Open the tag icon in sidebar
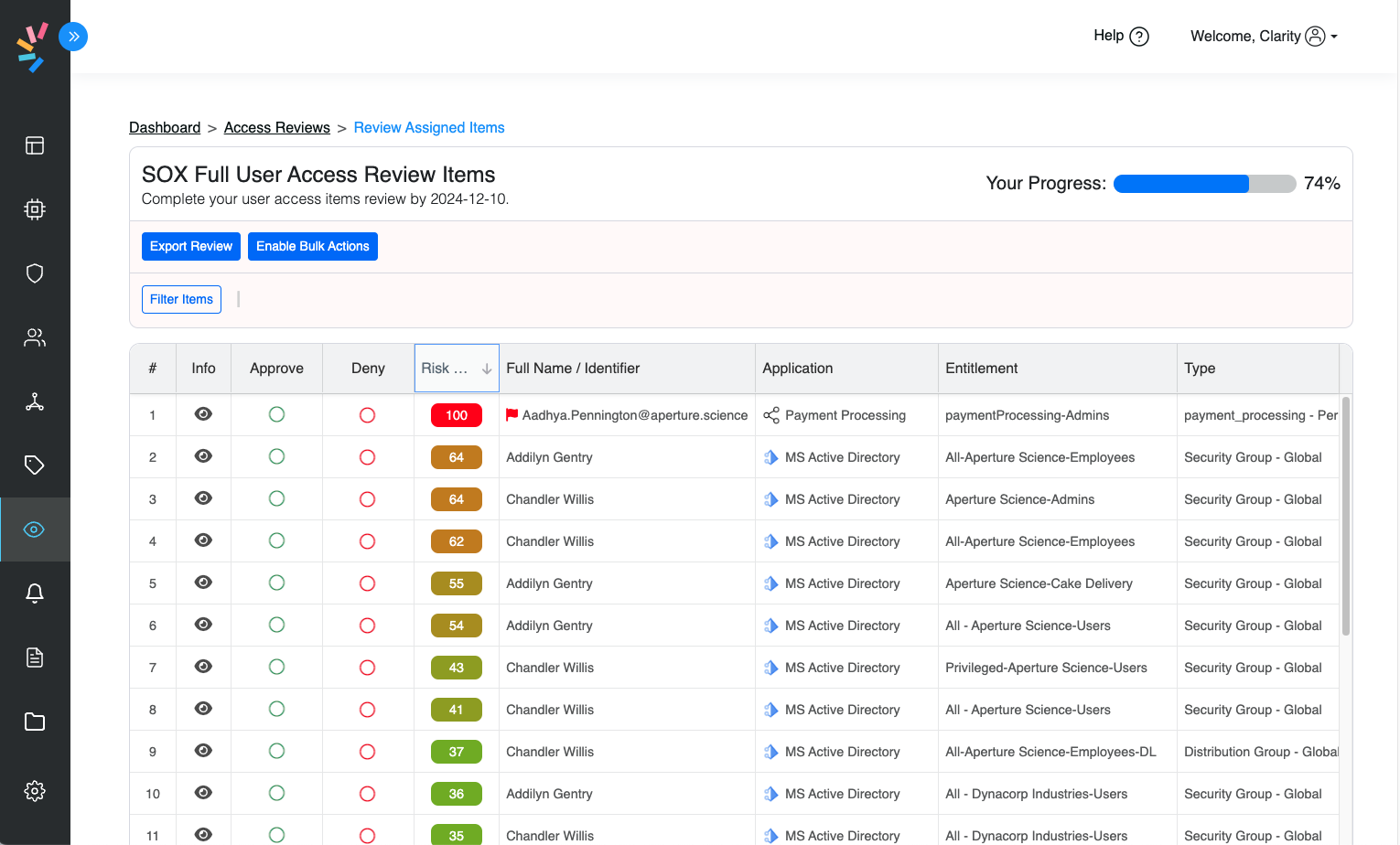1400x845 pixels. tap(35, 465)
